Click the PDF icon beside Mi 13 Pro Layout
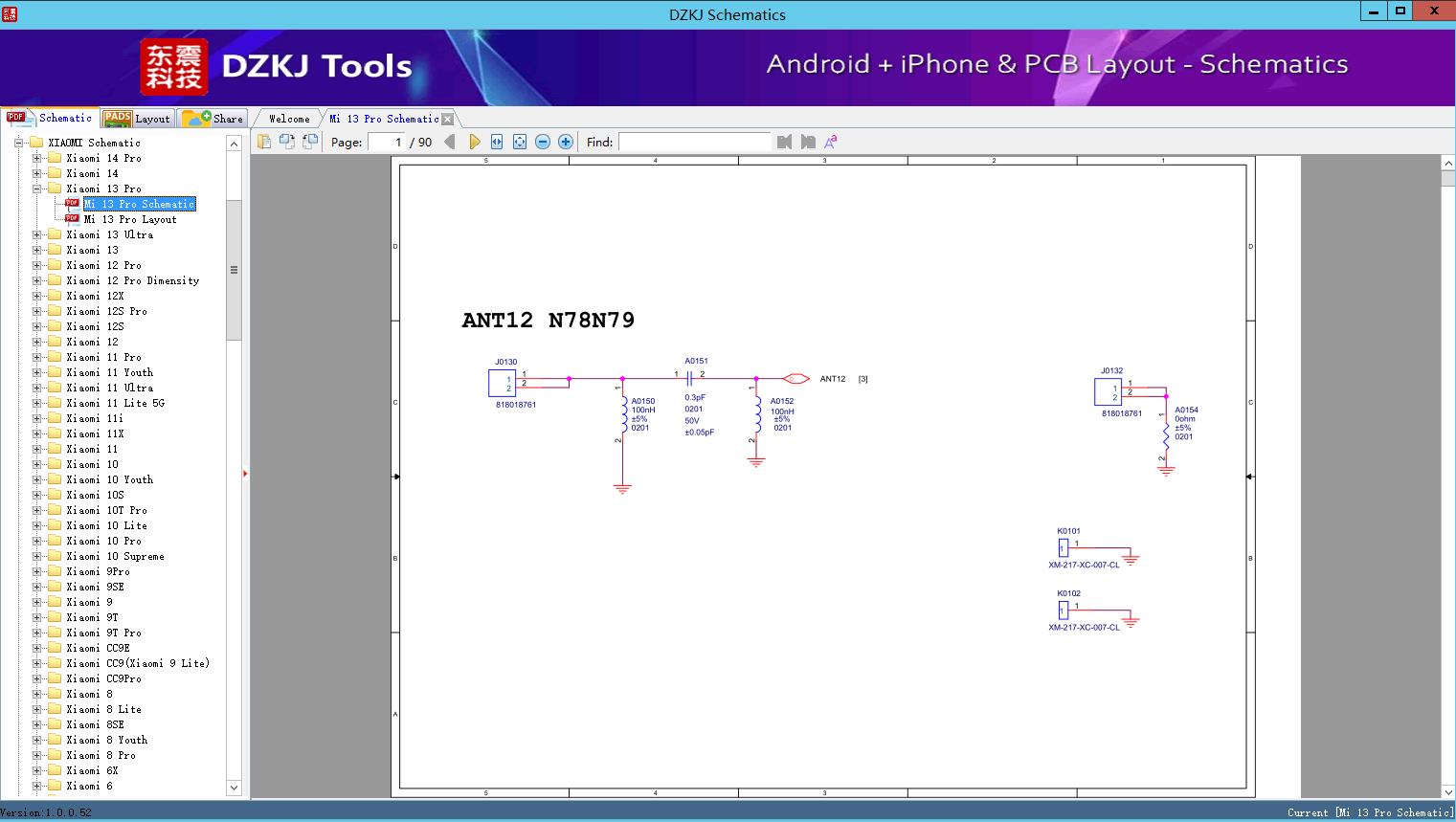 [x=72, y=218]
